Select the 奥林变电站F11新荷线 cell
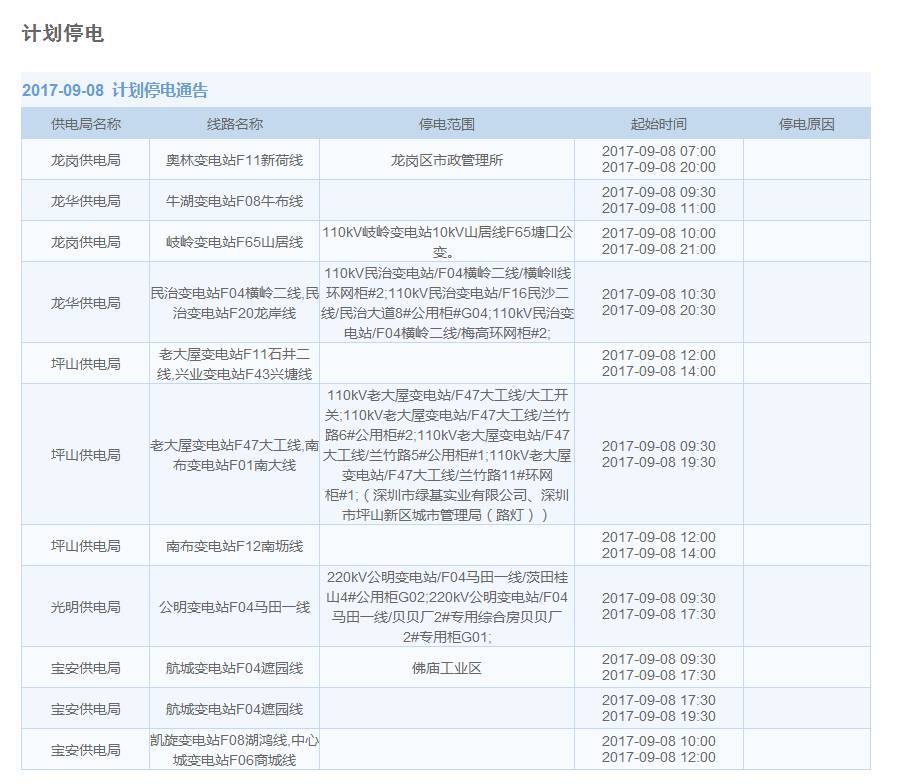The height and width of the screenshot is (784, 900). tap(235, 160)
